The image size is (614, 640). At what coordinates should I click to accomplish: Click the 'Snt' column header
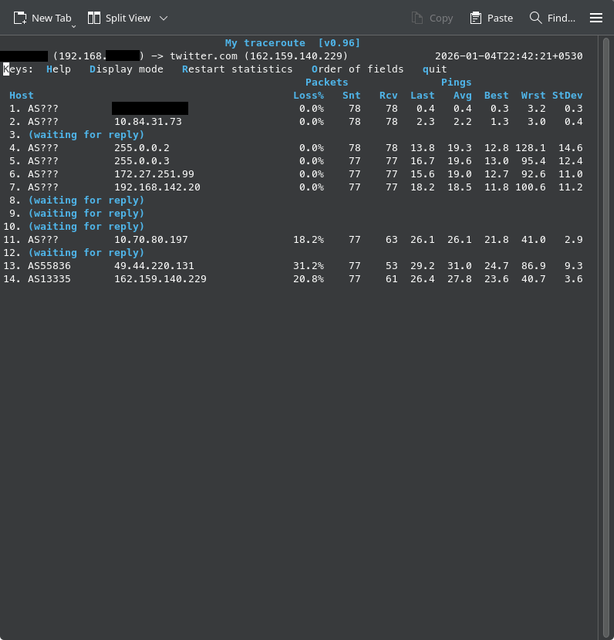pos(351,96)
